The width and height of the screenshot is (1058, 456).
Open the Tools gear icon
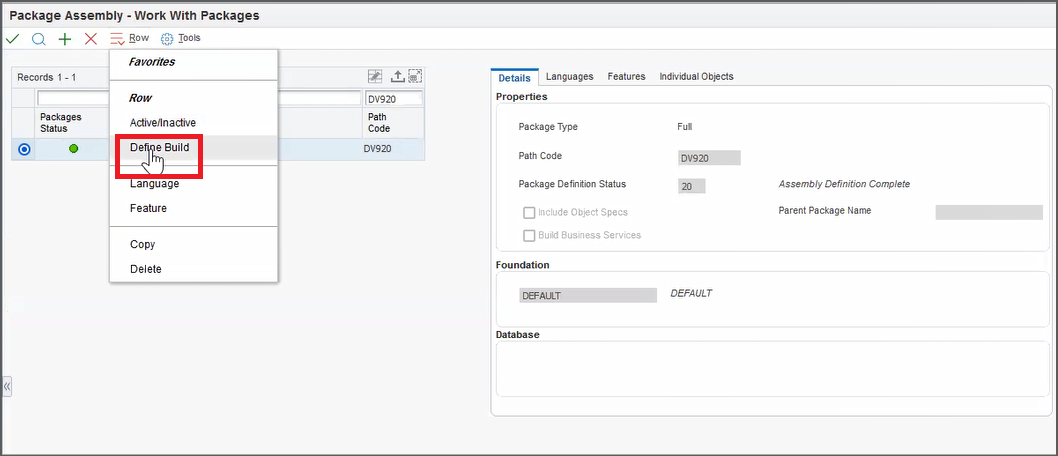(x=167, y=38)
